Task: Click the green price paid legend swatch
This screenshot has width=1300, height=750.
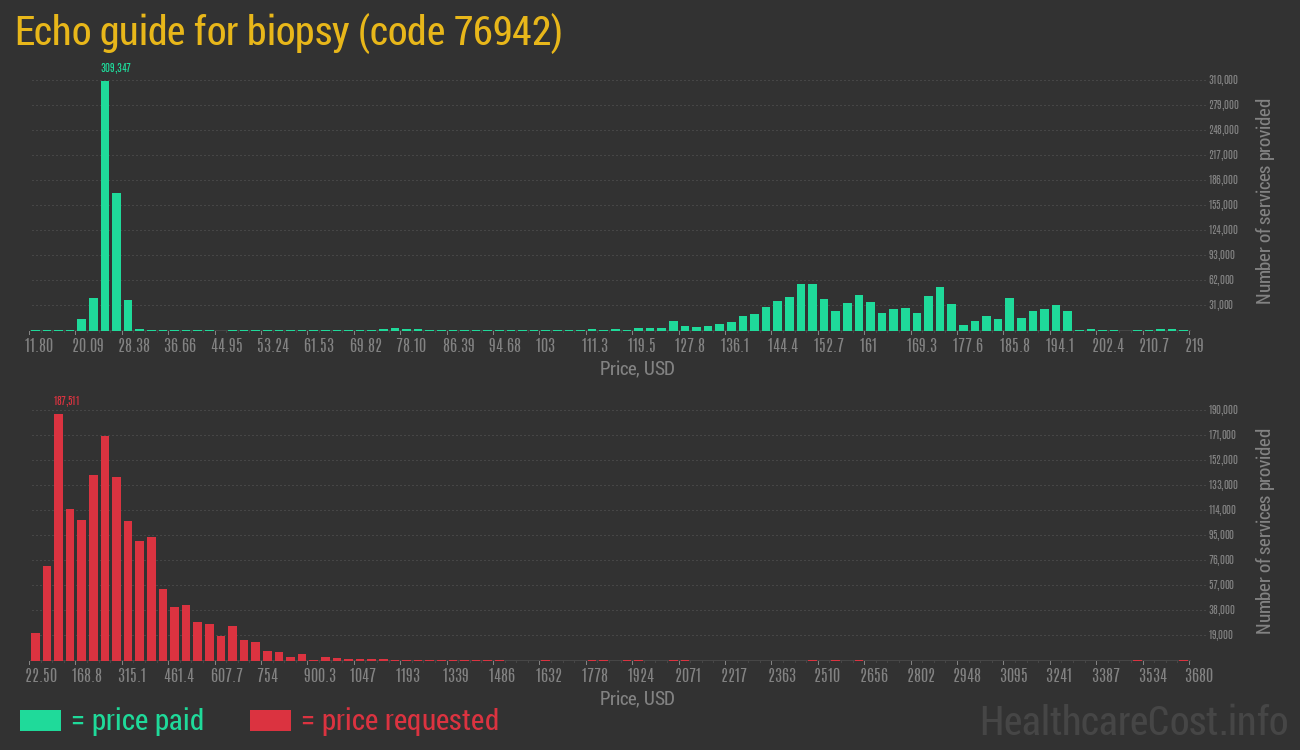Action: pos(40,720)
